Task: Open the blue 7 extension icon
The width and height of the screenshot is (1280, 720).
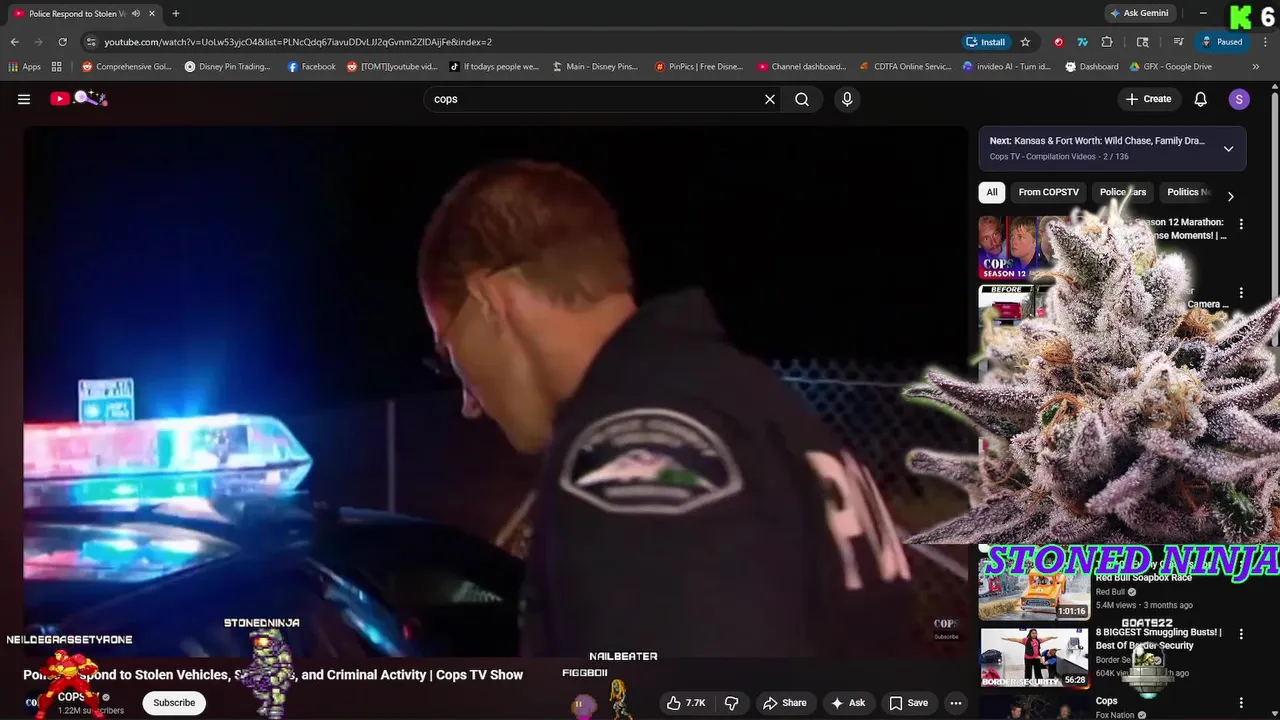Action: [1082, 42]
